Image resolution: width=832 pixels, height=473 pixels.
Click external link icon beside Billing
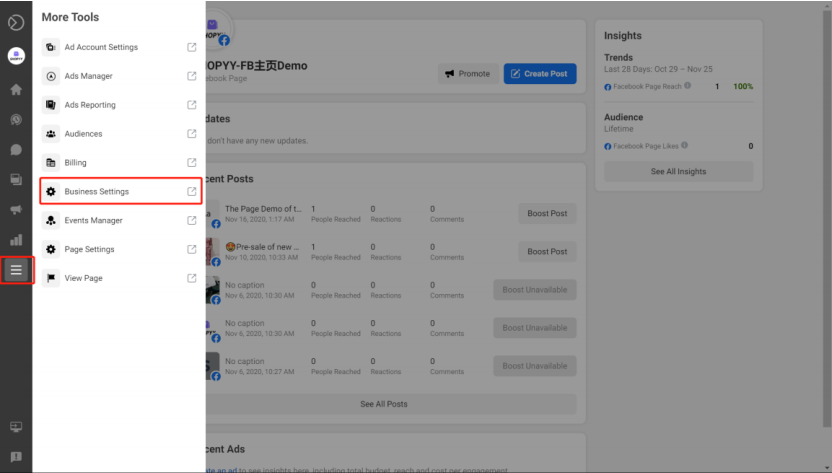click(x=192, y=162)
